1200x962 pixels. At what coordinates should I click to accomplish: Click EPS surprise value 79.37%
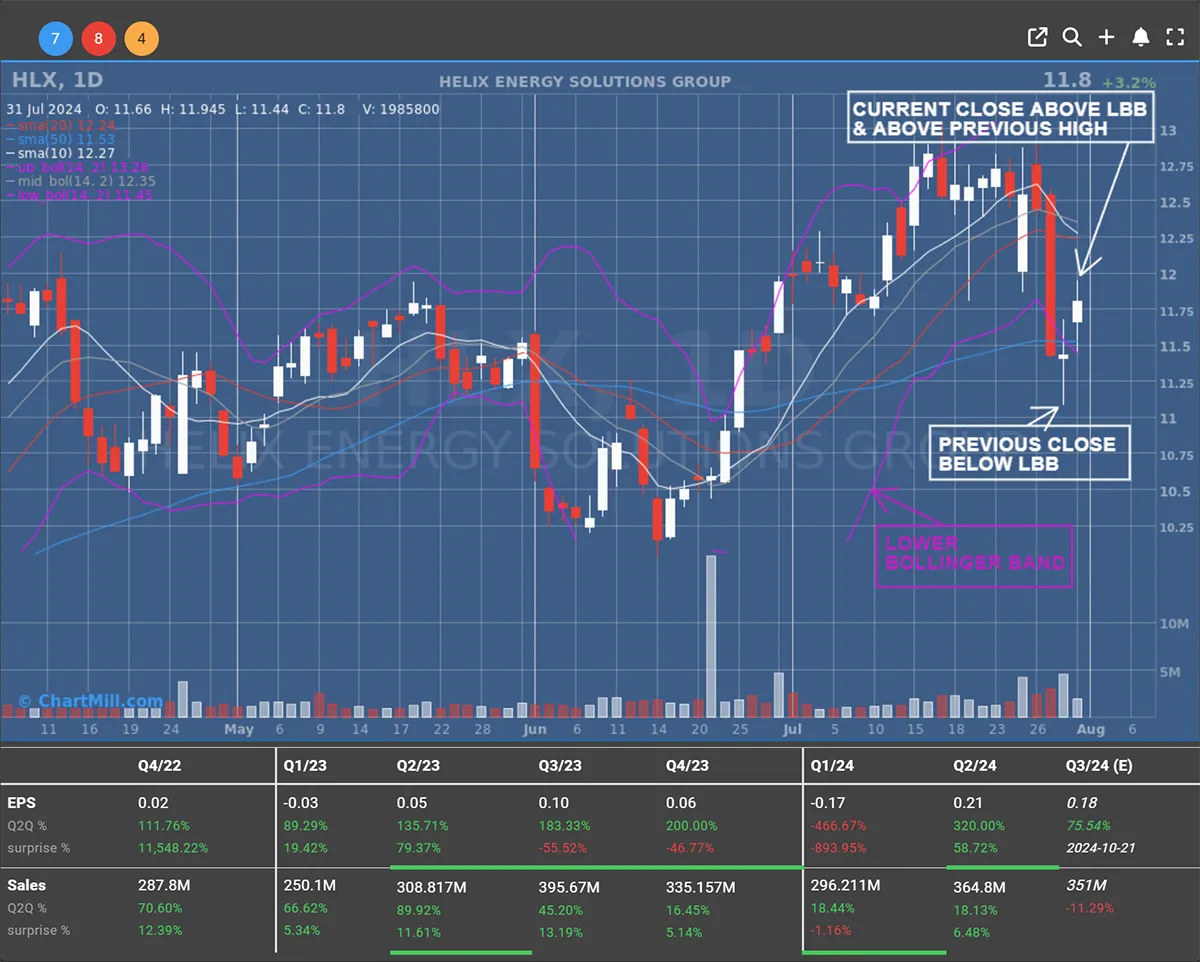421,848
